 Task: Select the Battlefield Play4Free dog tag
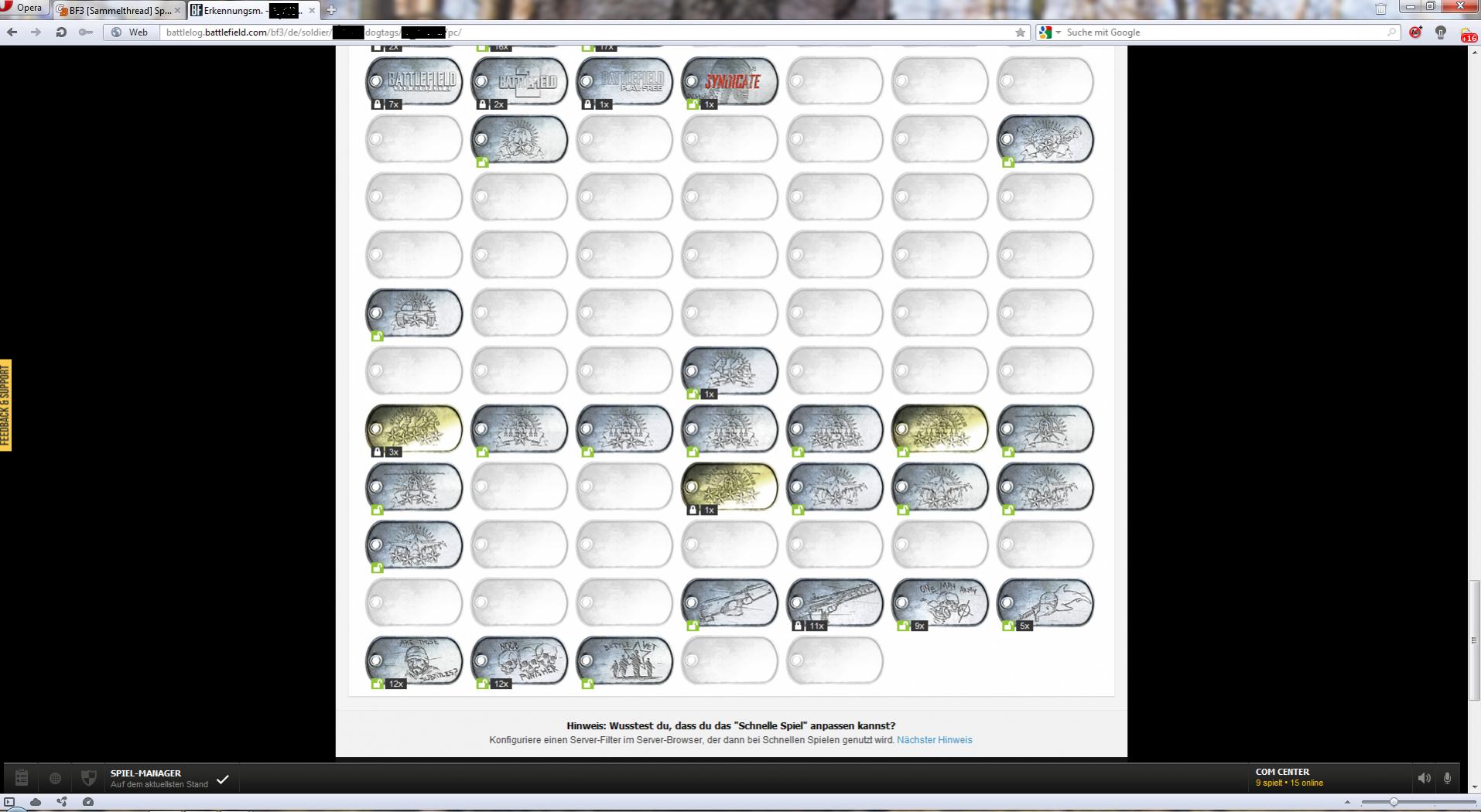(624, 81)
